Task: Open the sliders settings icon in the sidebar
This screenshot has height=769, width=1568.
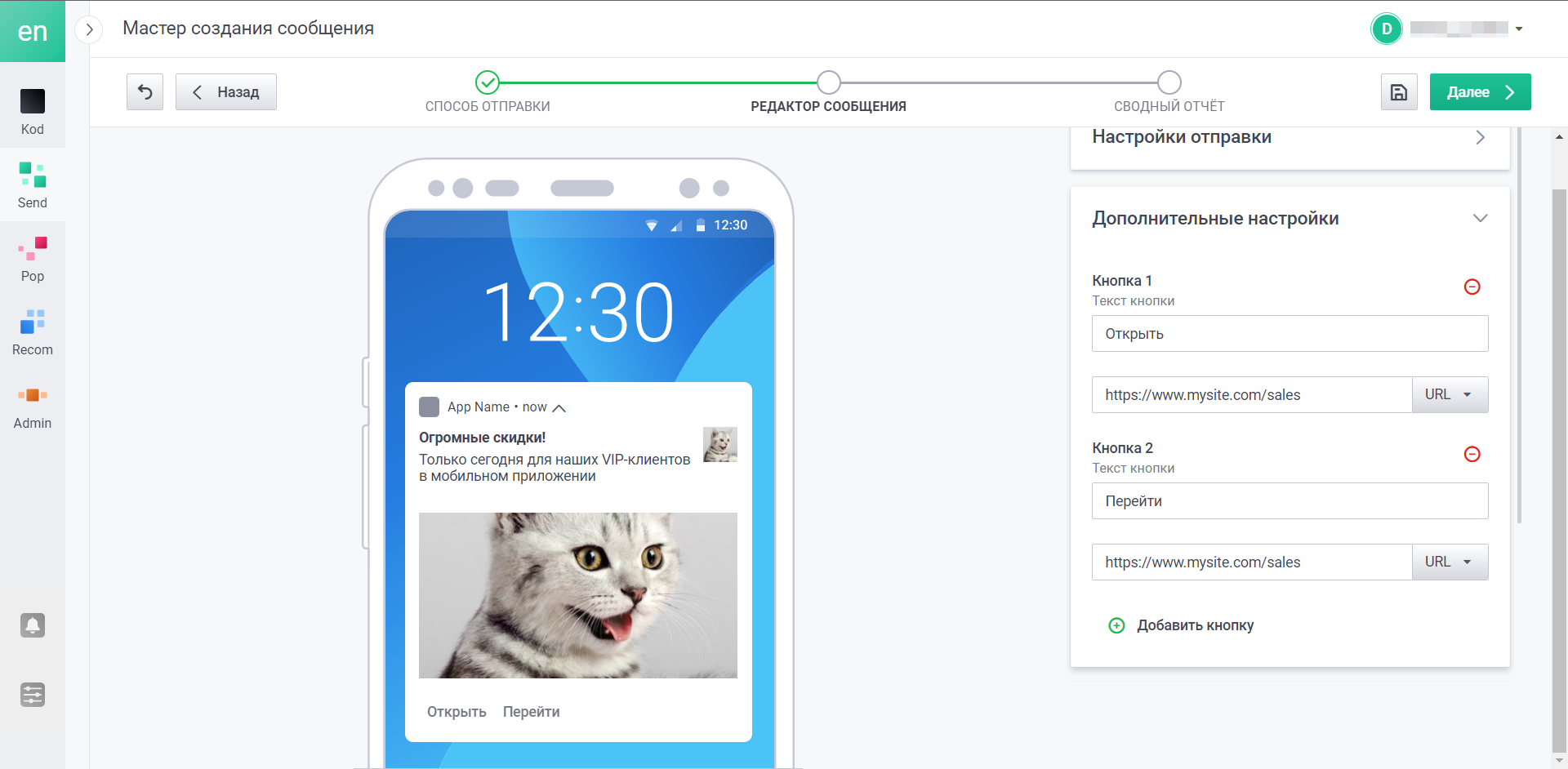Action: point(33,695)
